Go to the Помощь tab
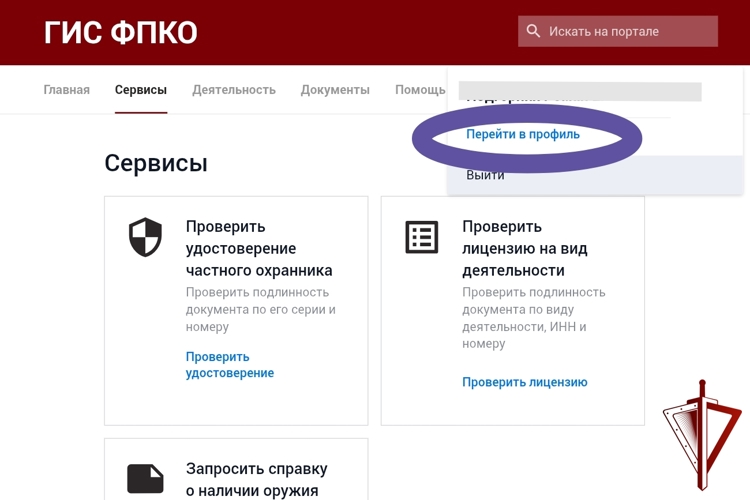Image resolution: width=750 pixels, height=500 pixels. tap(420, 89)
